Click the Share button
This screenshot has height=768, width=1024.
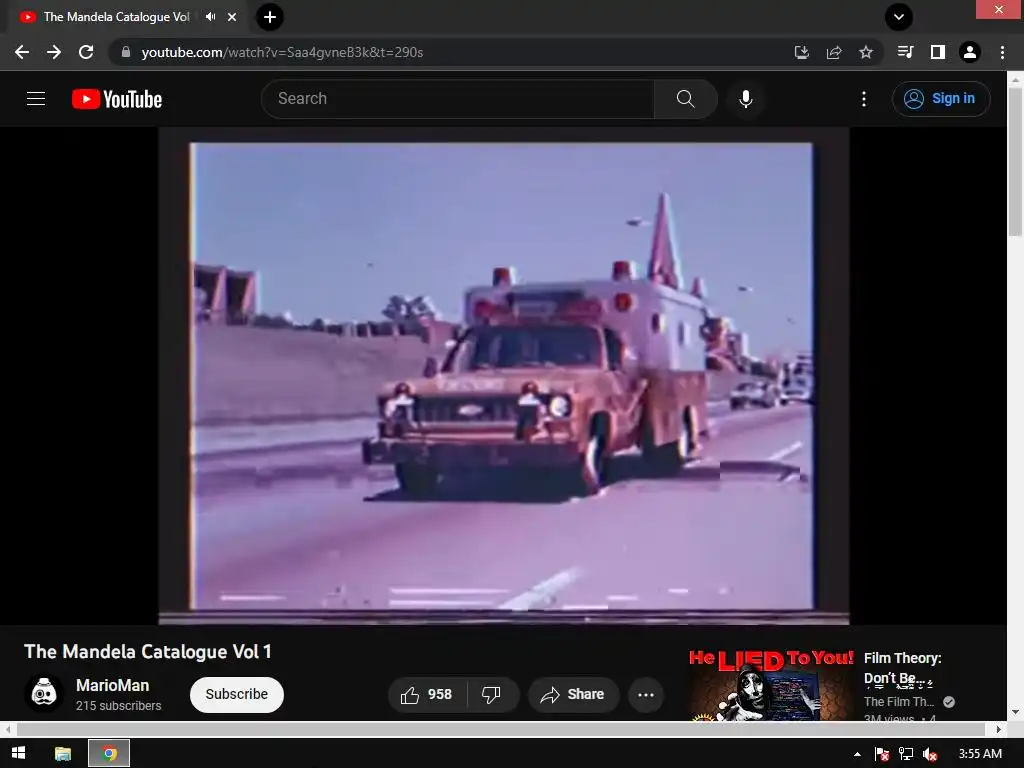click(573, 694)
